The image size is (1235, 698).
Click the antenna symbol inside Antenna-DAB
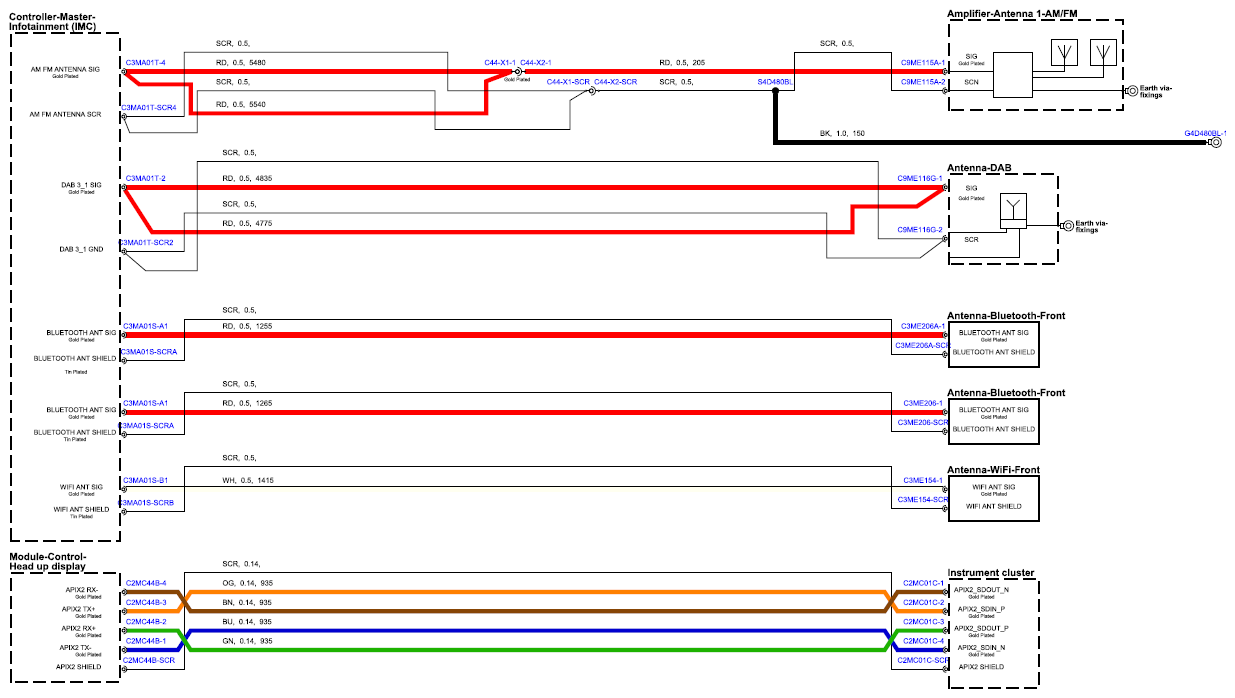(1015, 208)
